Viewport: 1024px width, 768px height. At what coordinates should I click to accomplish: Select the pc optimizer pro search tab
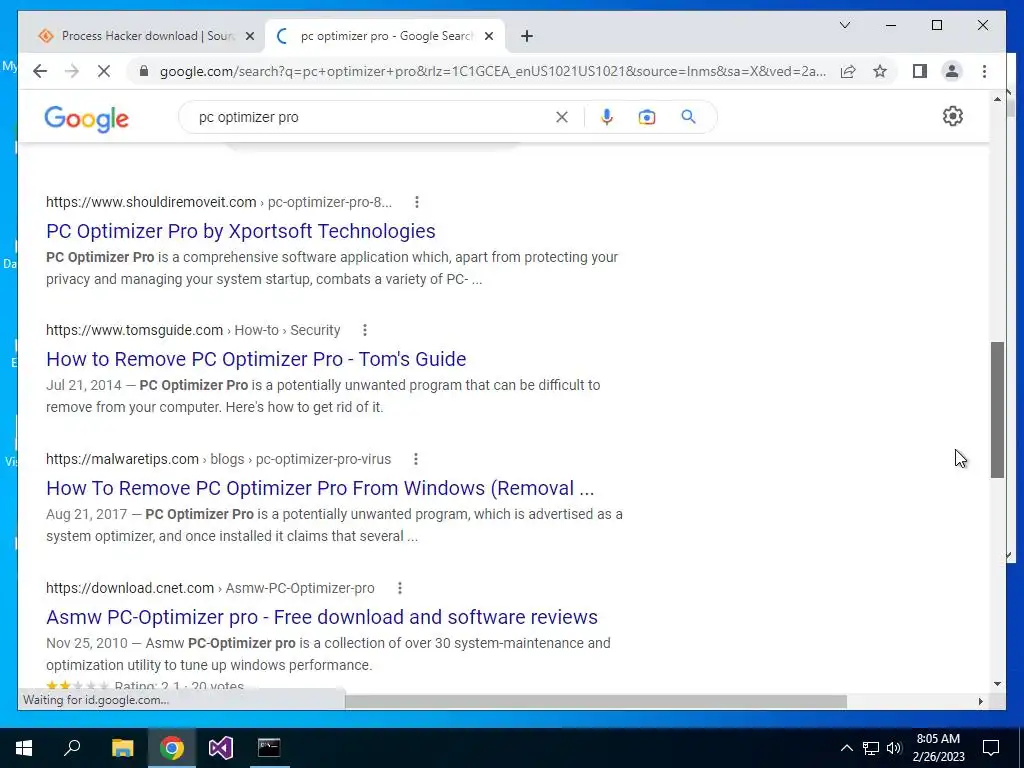385,36
